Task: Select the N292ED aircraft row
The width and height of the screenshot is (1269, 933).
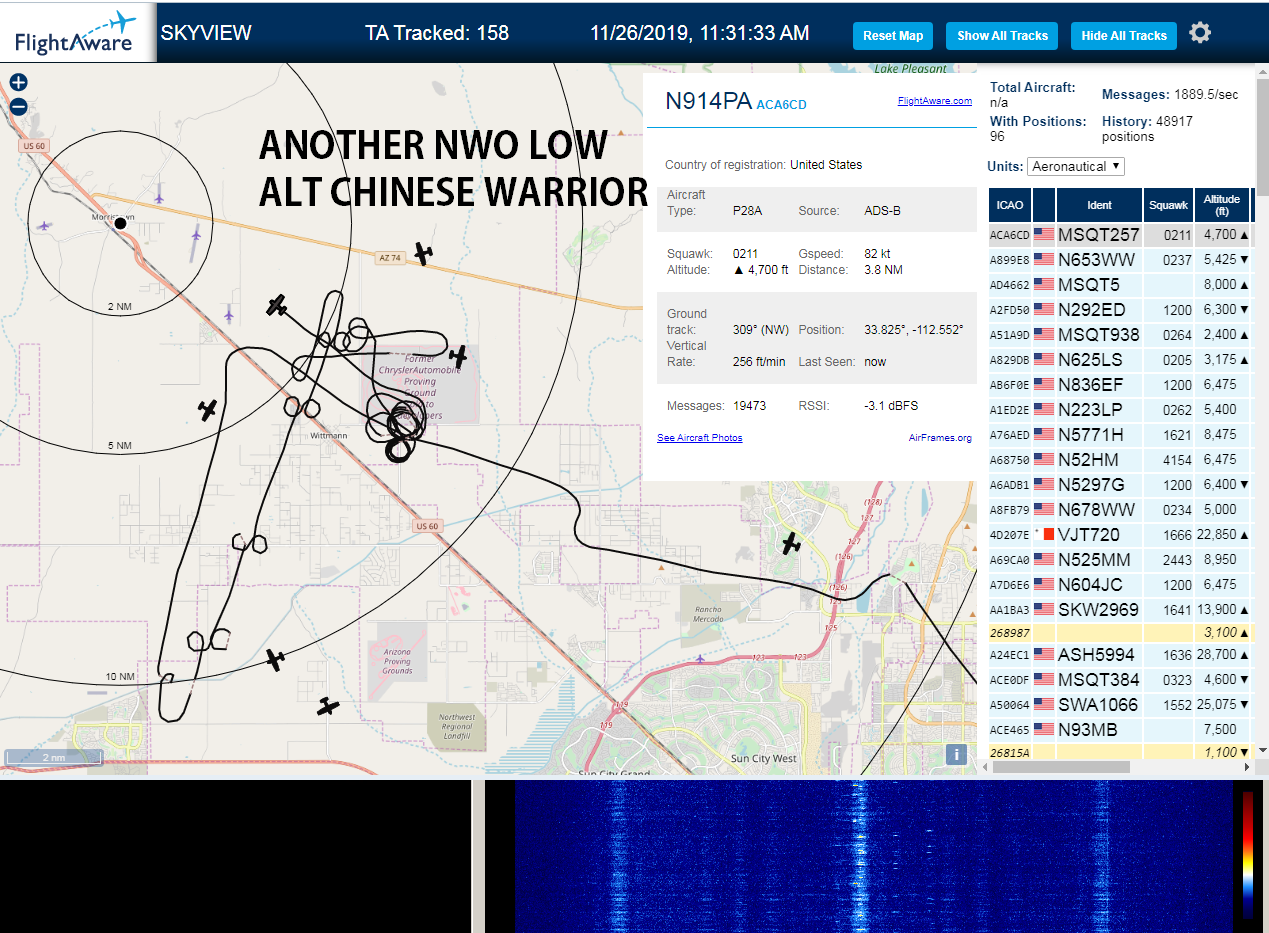Action: [1119, 310]
